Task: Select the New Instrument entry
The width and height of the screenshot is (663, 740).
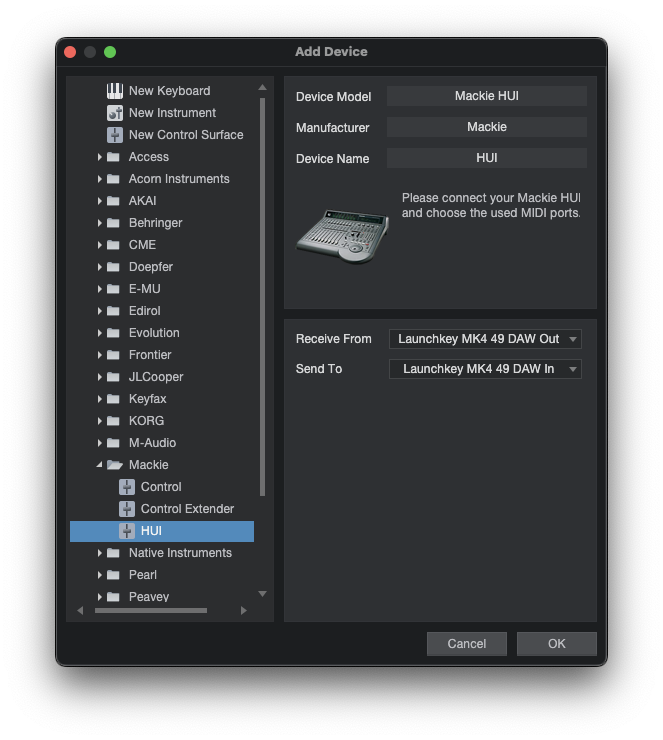Action: [172, 113]
